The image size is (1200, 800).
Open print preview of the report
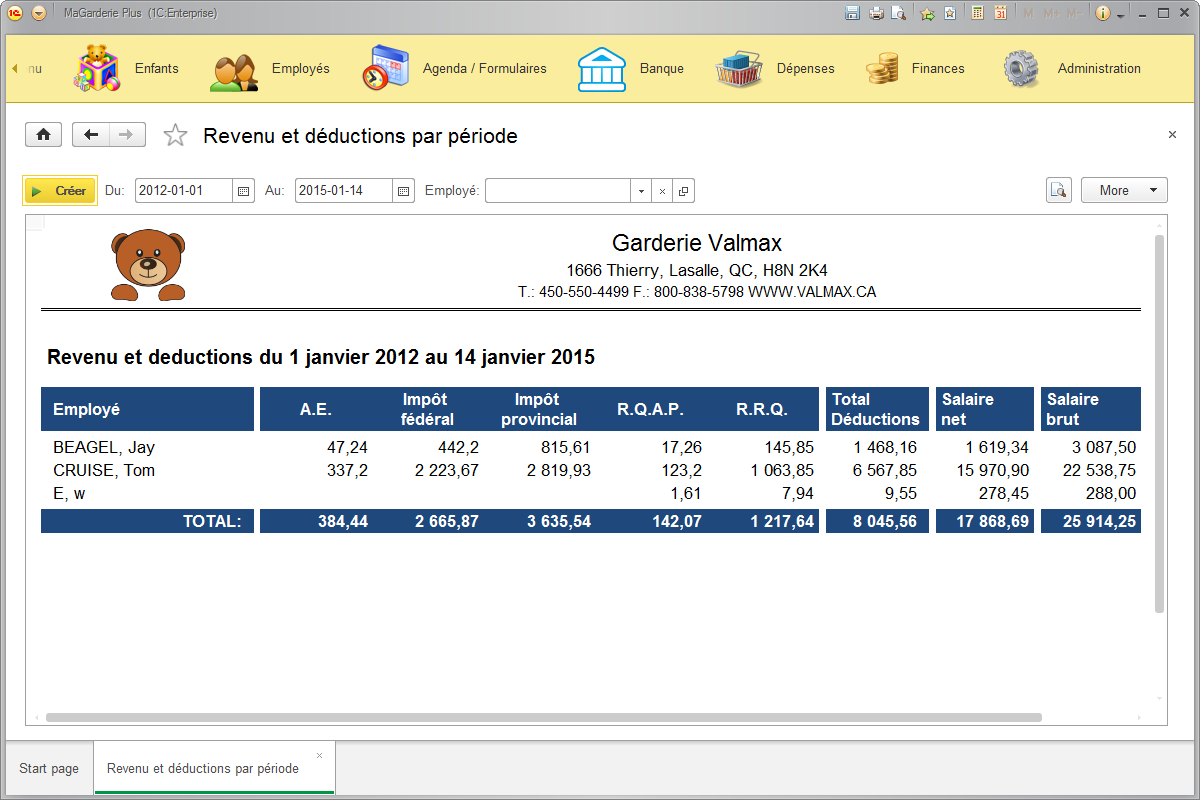[x=1059, y=190]
